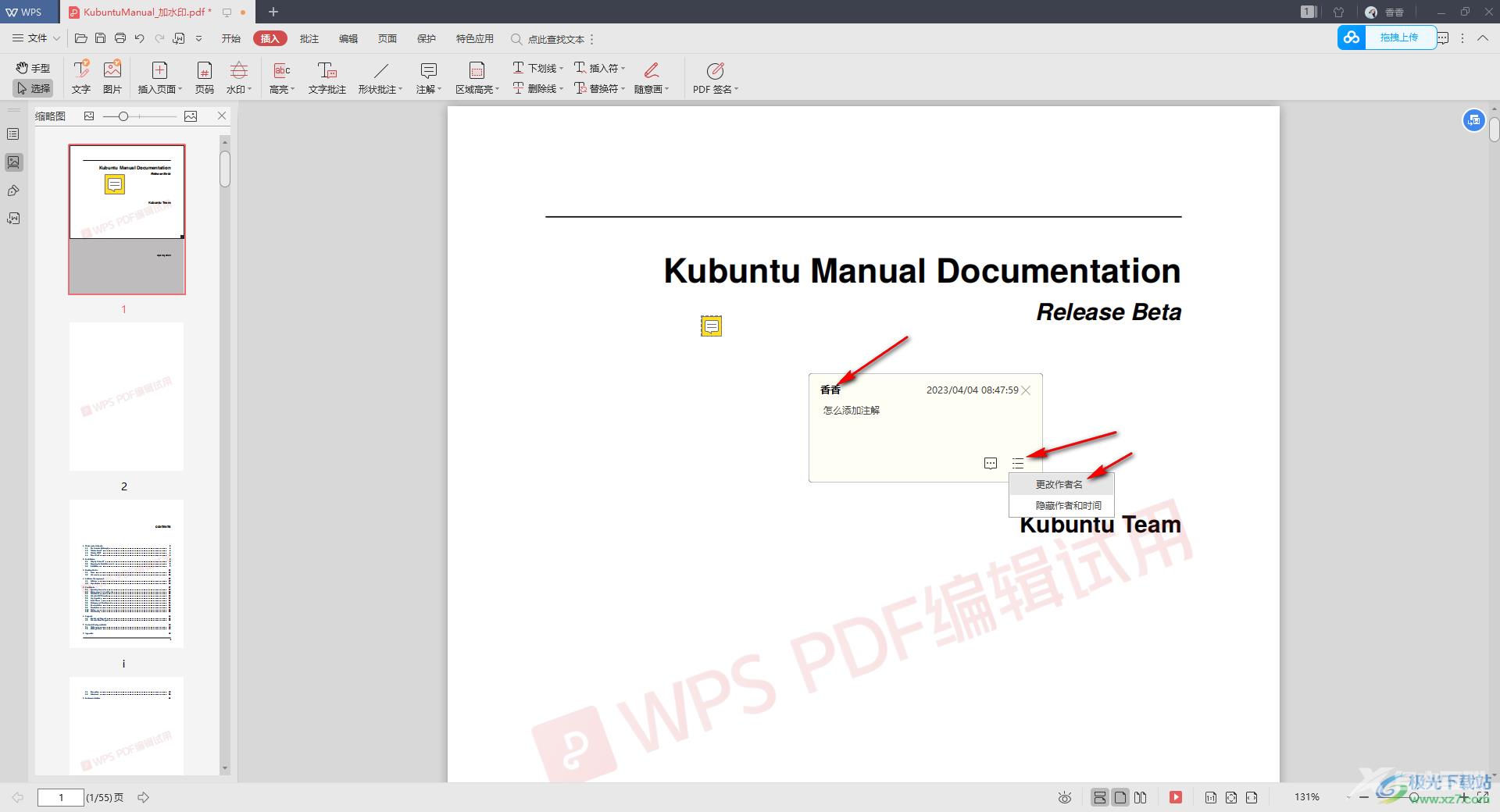Click the drag-to-upload (拖拽上传) button
The width and height of the screenshot is (1500, 812).
tap(1387, 37)
